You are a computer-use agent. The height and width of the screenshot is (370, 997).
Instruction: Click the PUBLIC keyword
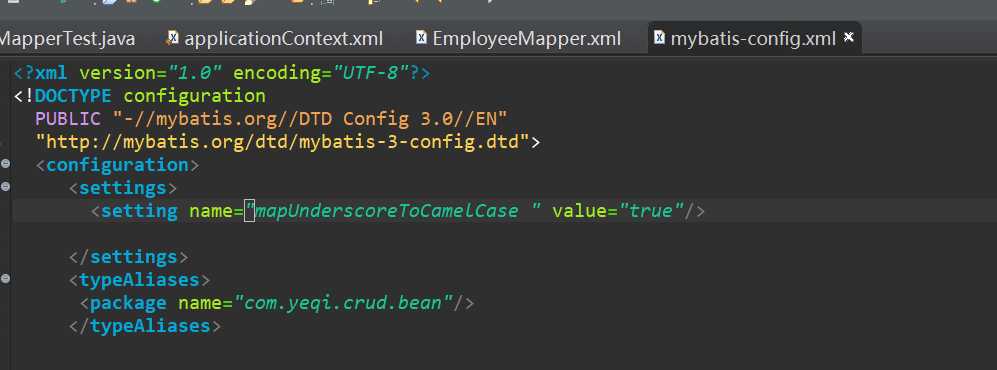[x=68, y=119]
